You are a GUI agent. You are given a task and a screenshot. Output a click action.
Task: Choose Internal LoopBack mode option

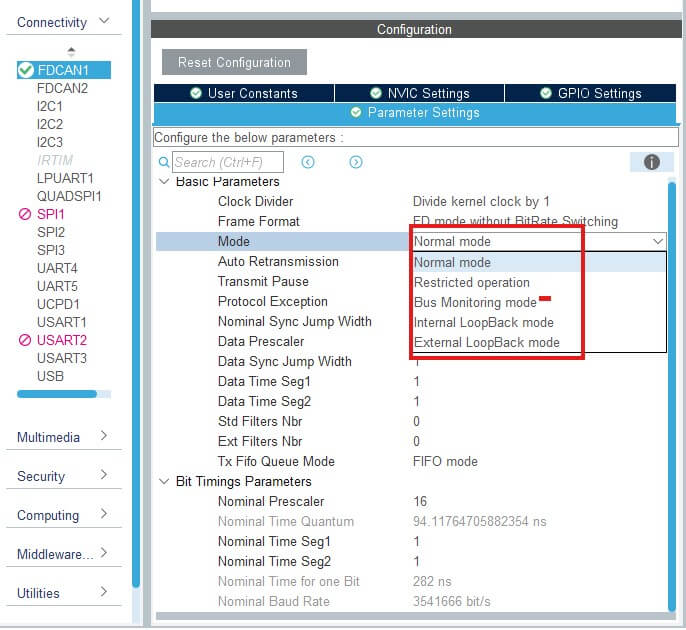(484, 322)
